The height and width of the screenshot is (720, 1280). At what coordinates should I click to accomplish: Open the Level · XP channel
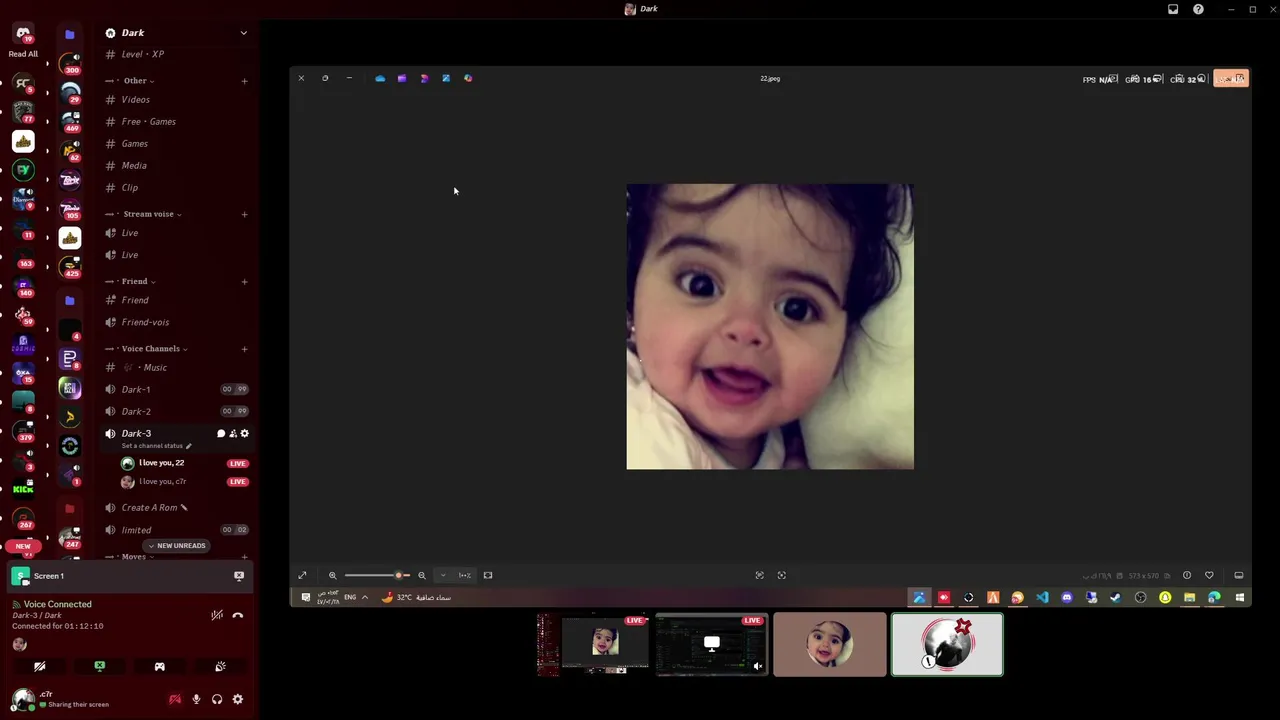(x=177, y=54)
